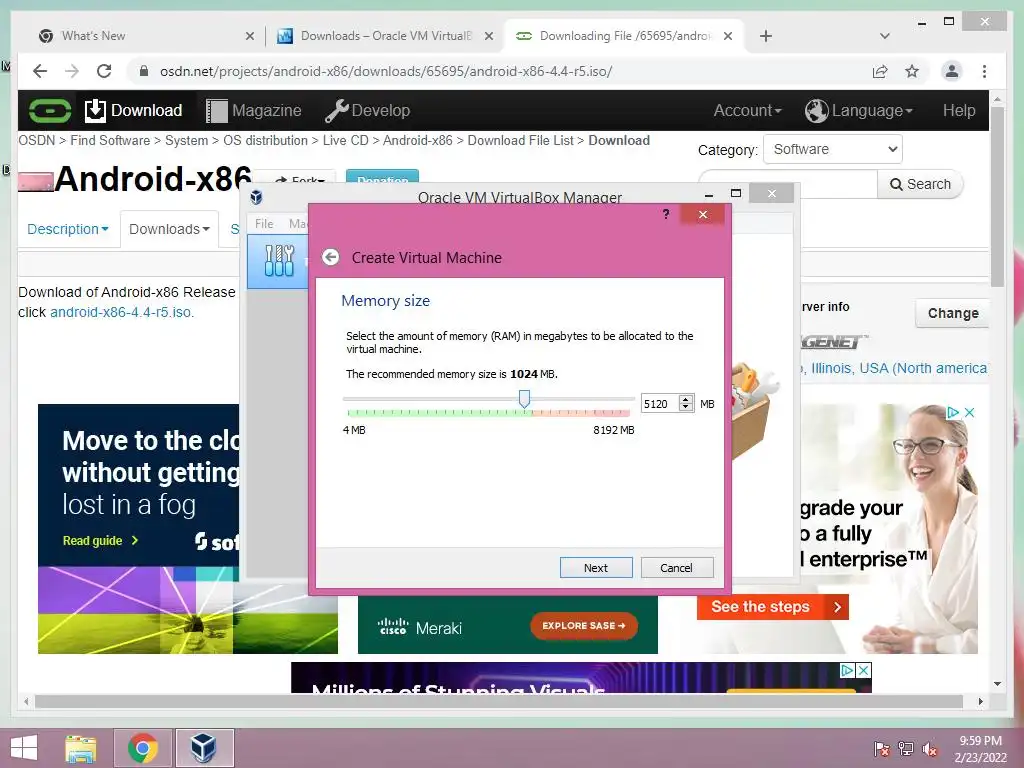Close the right side ad with the X icon
1024x768 pixels.
coord(970,412)
